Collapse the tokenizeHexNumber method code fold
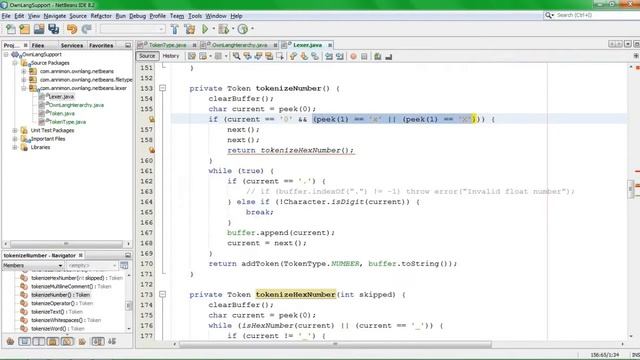Image resolution: width=640 pixels, height=360 pixels. [x=162, y=294]
